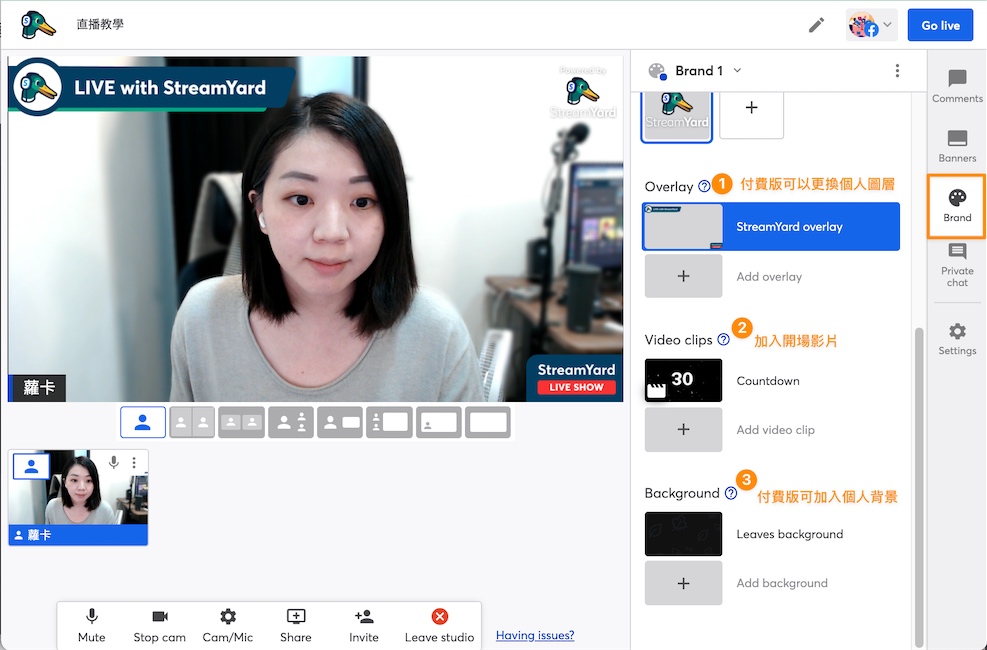Open Cam/Mic settings
987x650 pixels.
pos(227,625)
